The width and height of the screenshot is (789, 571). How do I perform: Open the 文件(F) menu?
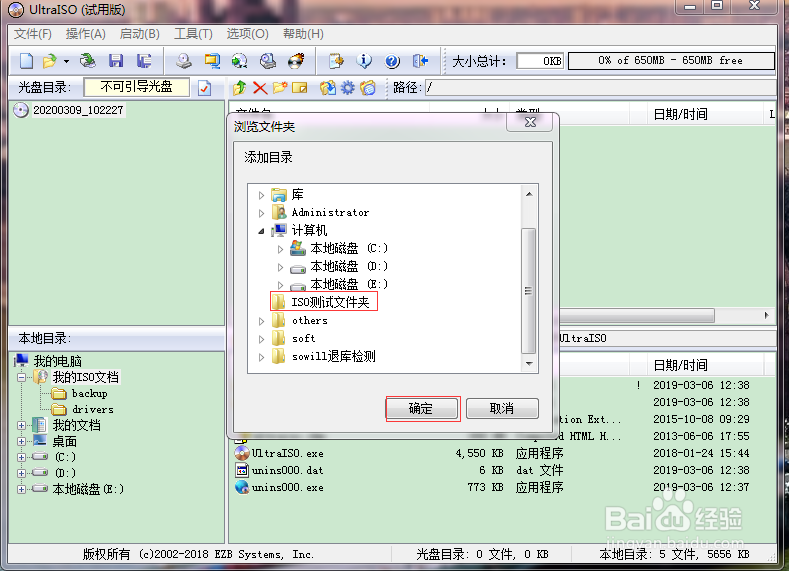33,34
